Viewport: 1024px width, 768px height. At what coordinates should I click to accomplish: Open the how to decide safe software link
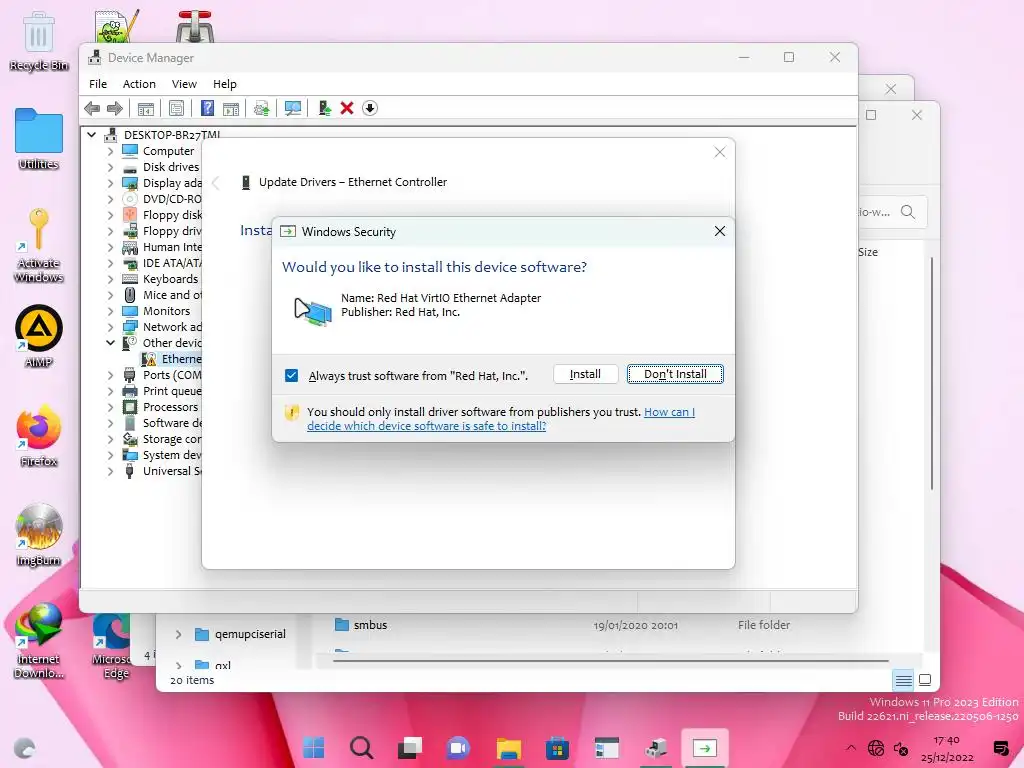click(x=501, y=419)
